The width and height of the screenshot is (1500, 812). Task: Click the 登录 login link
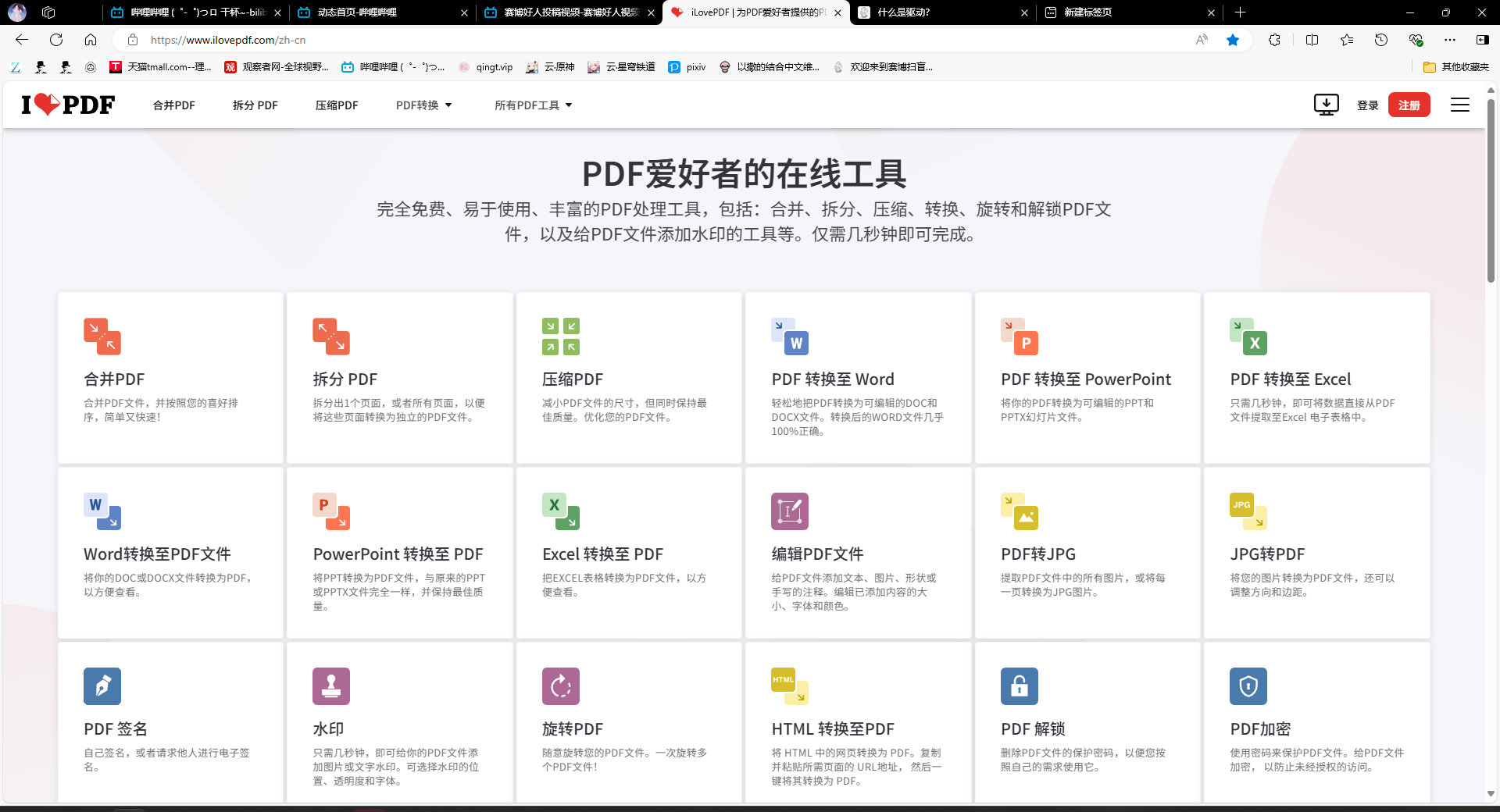[x=1367, y=105]
